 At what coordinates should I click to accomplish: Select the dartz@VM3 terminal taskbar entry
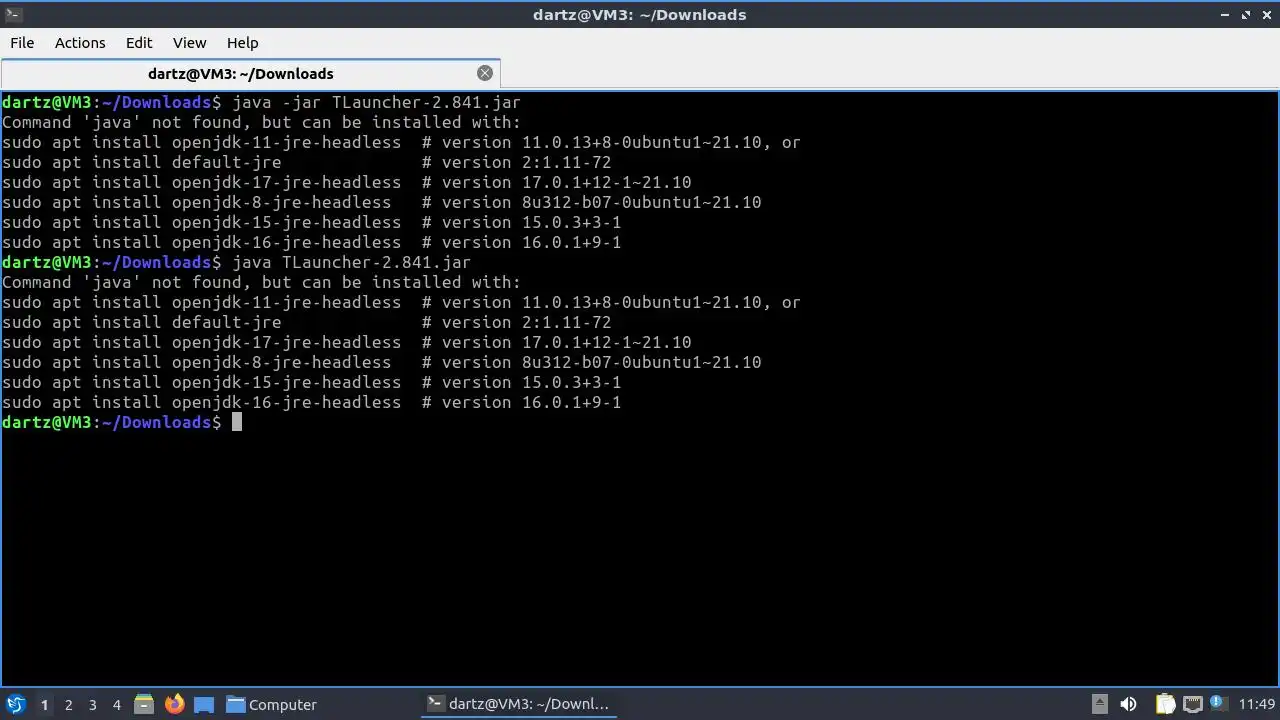click(x=518, y=704)
